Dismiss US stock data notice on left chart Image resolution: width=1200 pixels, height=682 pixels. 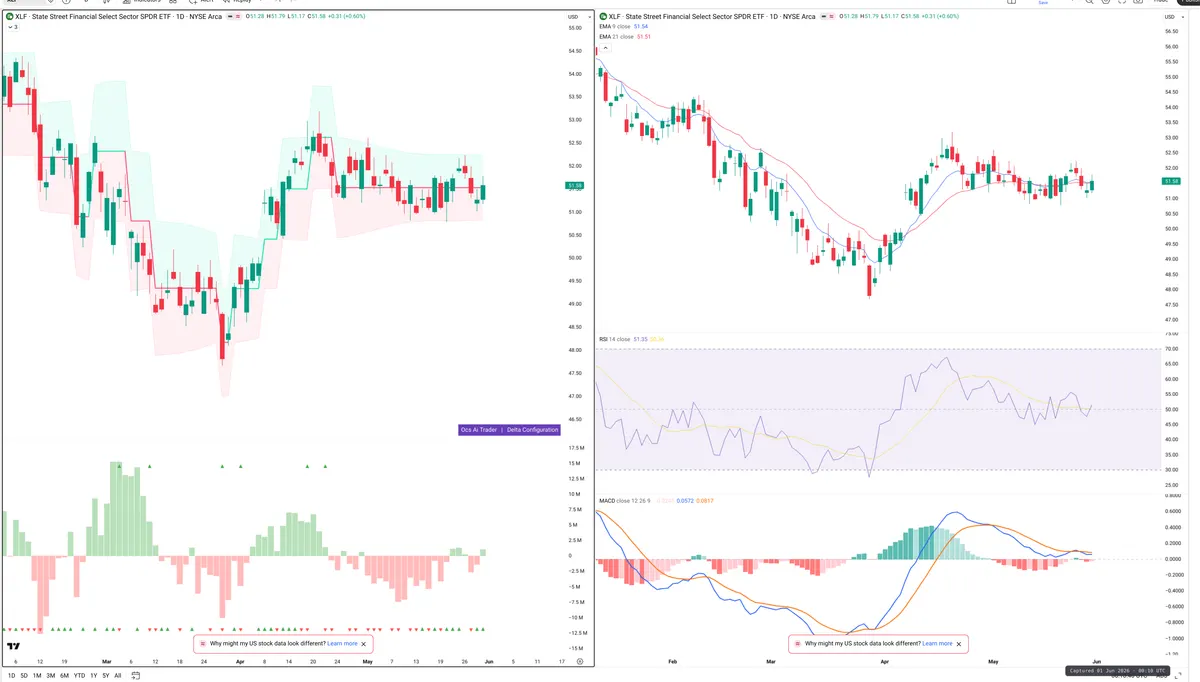tap(364, 644)
